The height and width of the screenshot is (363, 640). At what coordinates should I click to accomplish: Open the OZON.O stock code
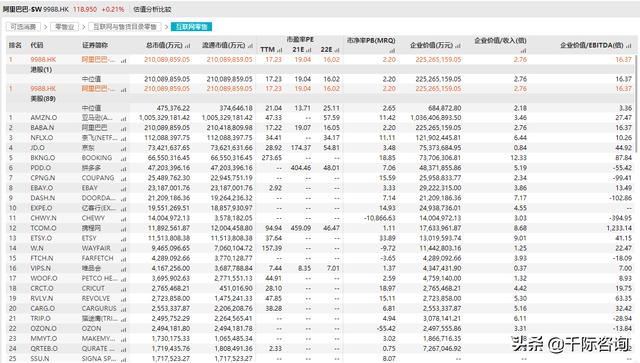pos(44,329)
